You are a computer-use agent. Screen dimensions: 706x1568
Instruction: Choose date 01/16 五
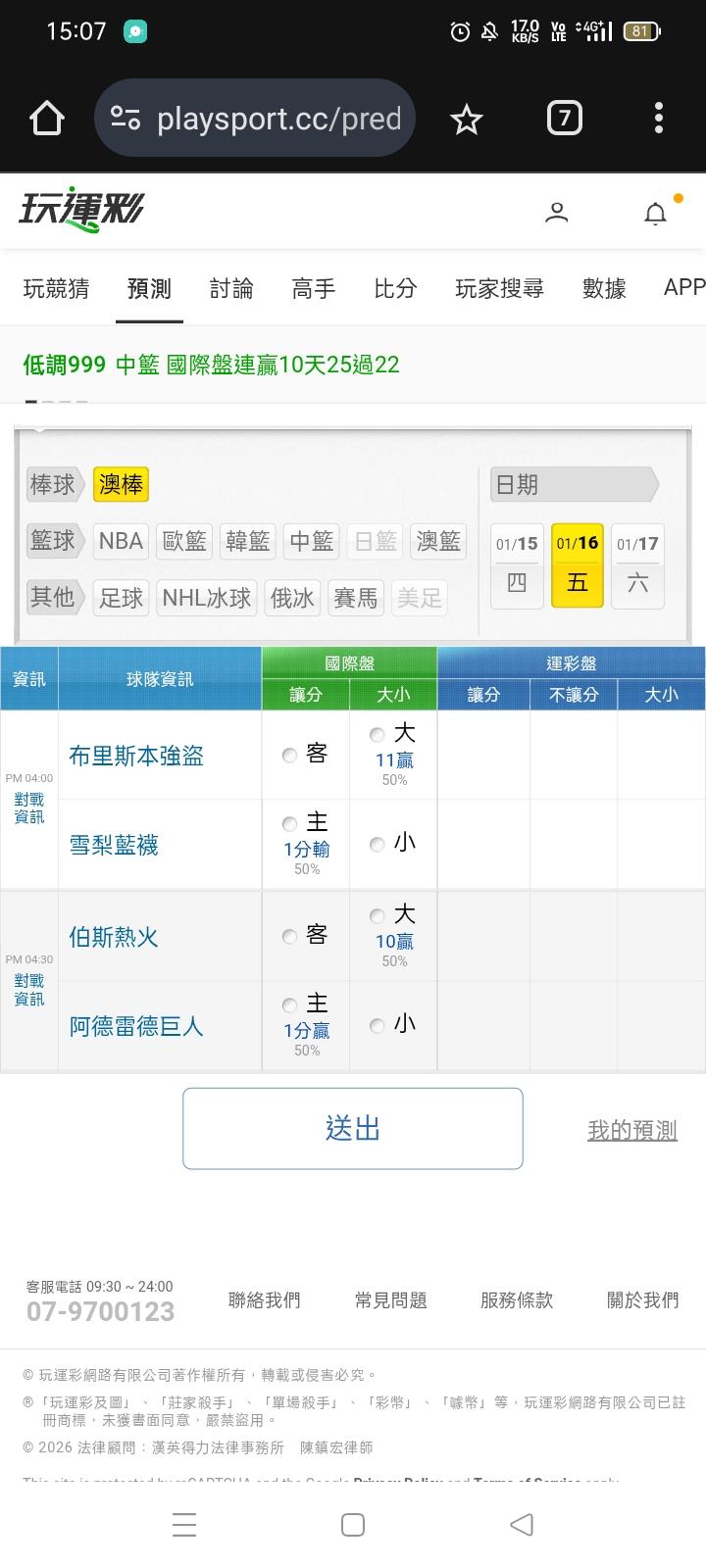coord(578,565)
